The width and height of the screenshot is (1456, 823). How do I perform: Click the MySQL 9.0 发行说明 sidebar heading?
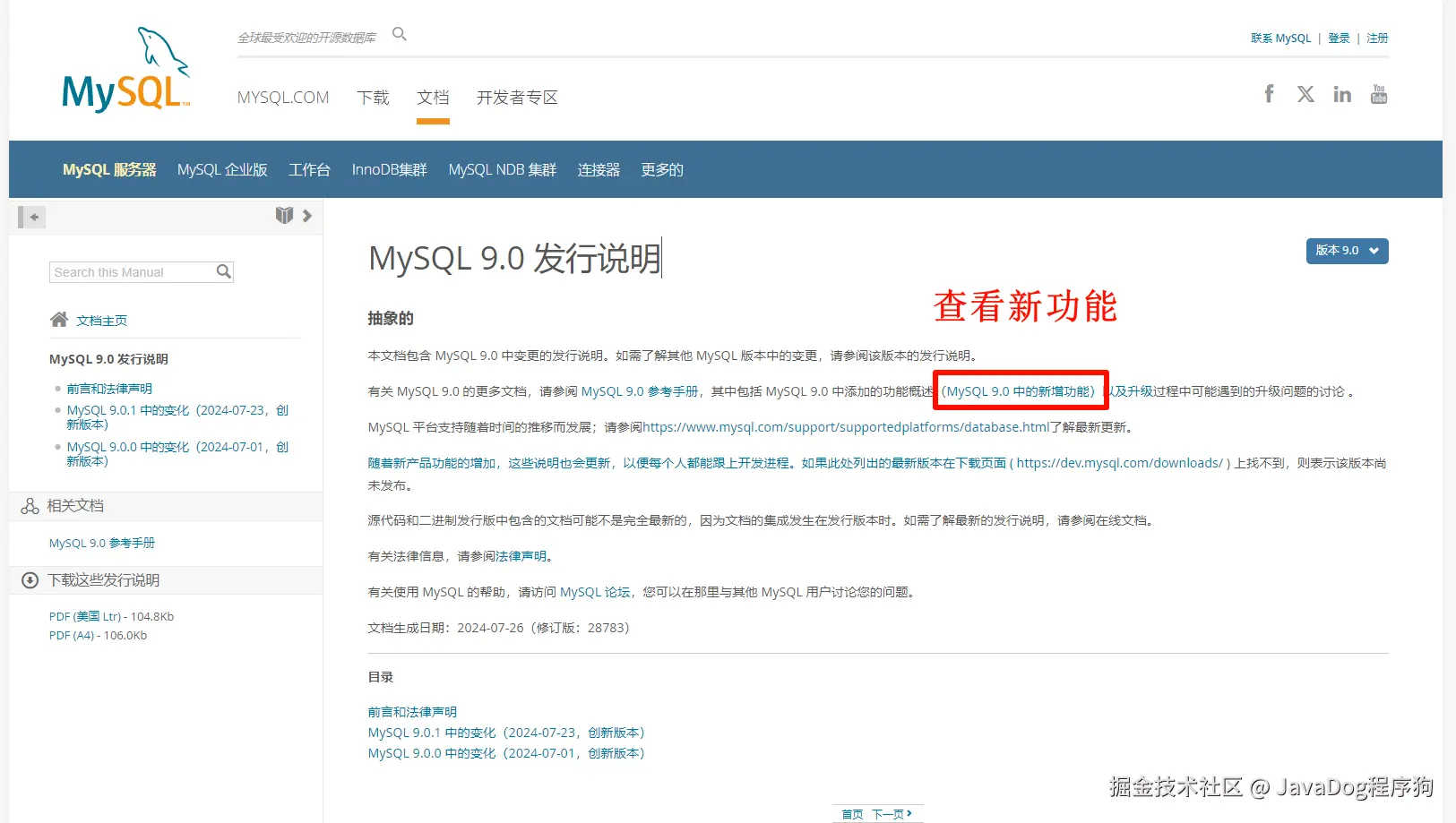(x=108, y=359)
